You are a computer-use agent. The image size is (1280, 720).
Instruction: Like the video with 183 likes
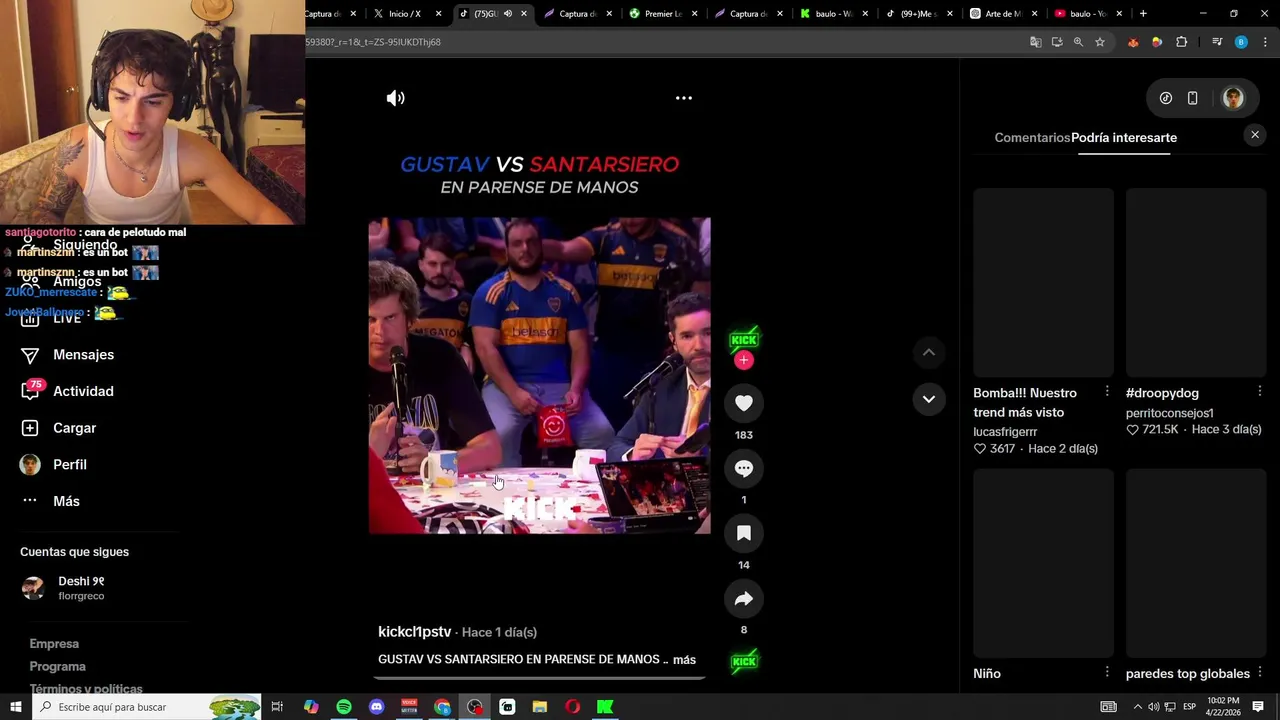[x=744, y=403]
